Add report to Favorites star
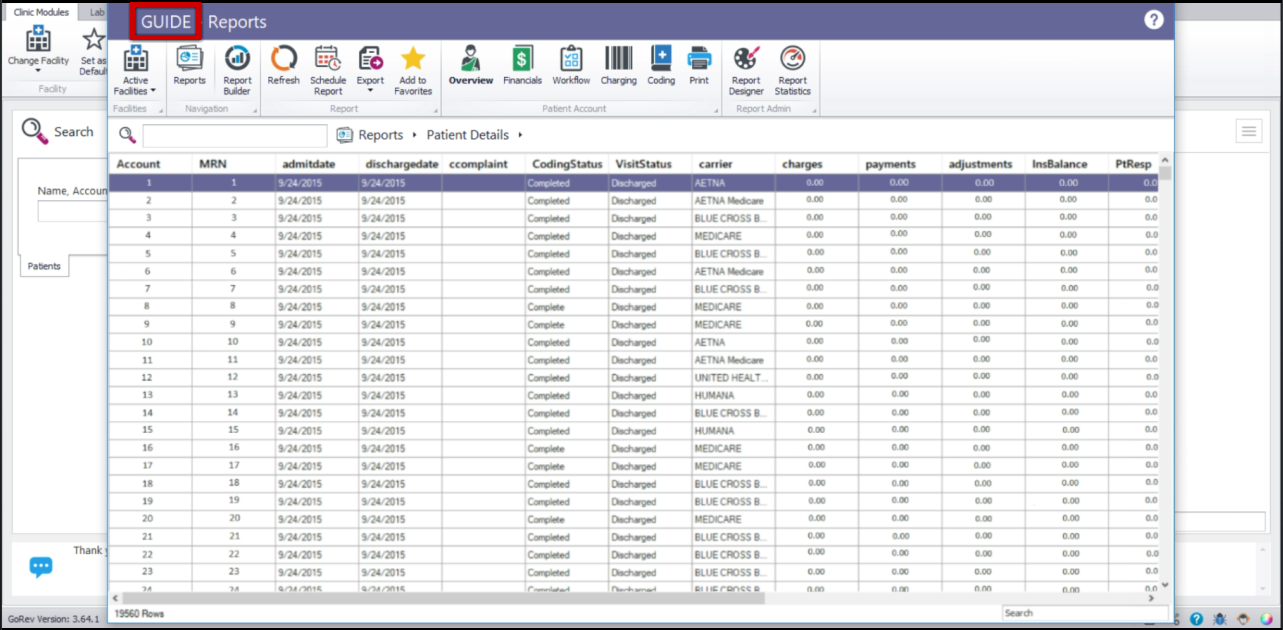This screenshot has height=630, width=1283. (413, 70)
